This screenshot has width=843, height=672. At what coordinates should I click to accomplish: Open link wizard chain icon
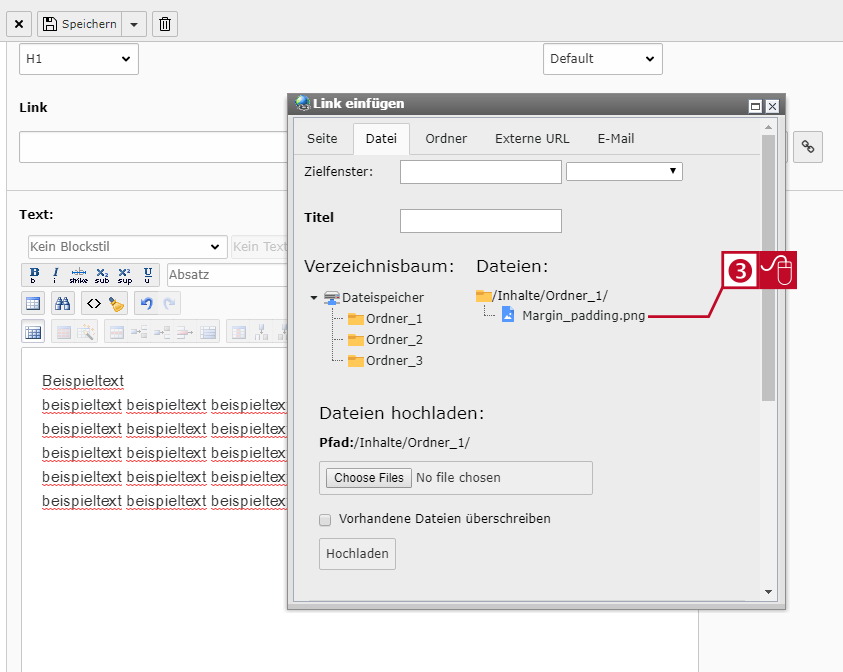pos(808,147)
